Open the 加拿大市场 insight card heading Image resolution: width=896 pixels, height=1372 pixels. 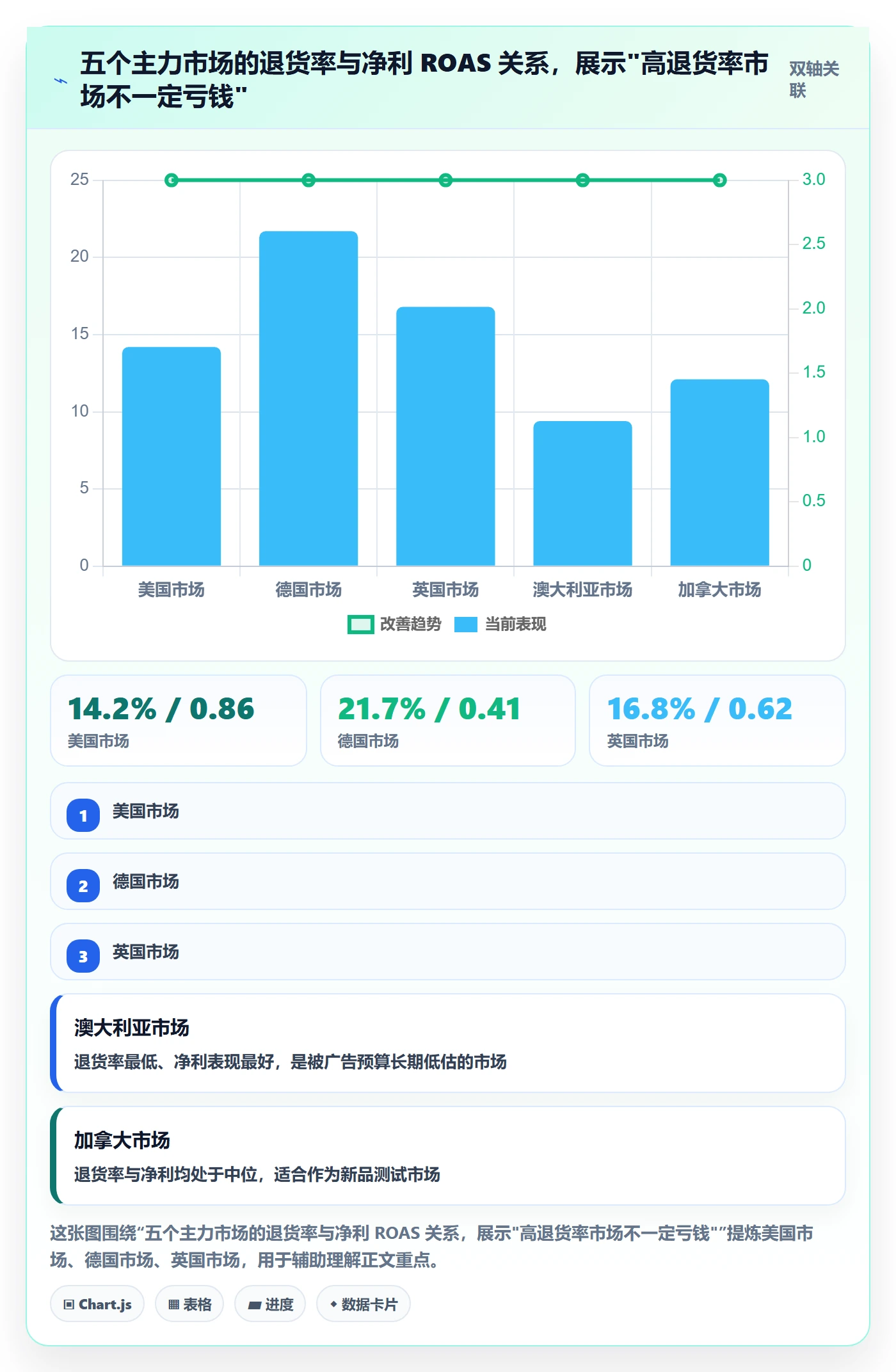pyautogui.click(x=122, y=1140)
